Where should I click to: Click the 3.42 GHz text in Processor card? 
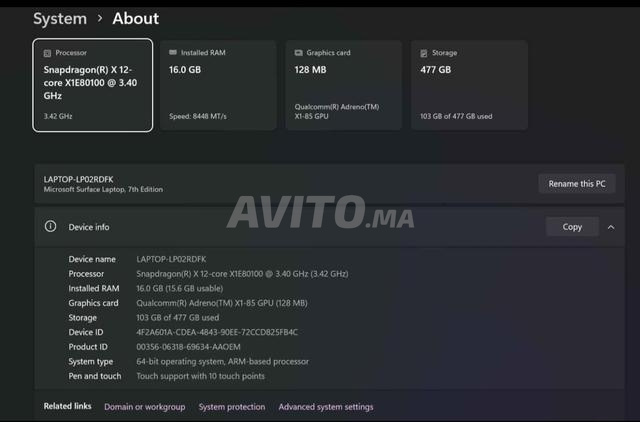tap(58, 116)
